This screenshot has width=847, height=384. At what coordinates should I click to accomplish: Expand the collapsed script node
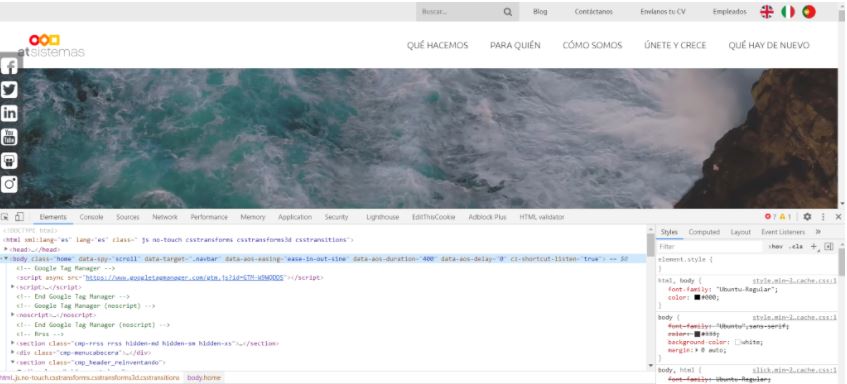point(13,287)
